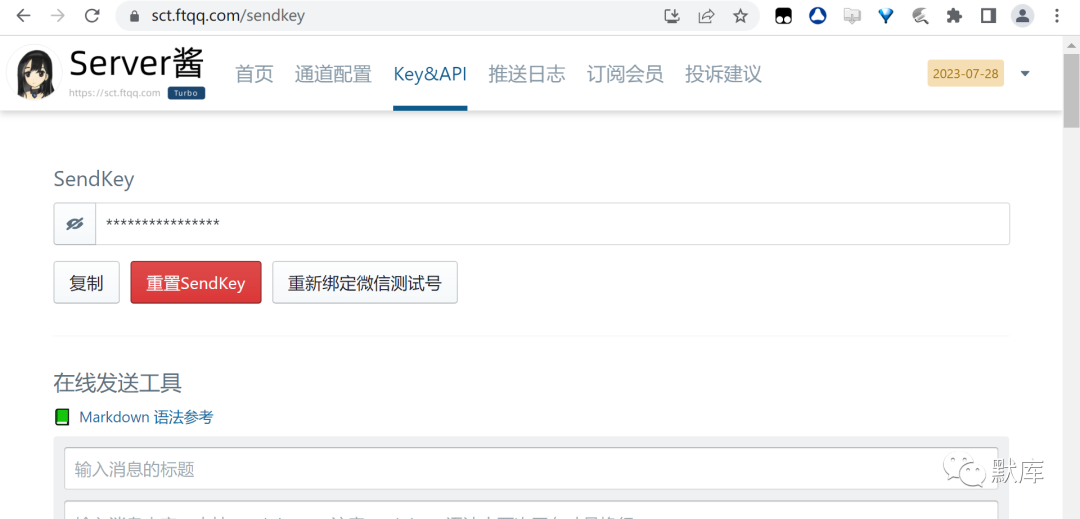1080x519 pixels.
Task: Open the gray book extension icon
Action: 852,16
